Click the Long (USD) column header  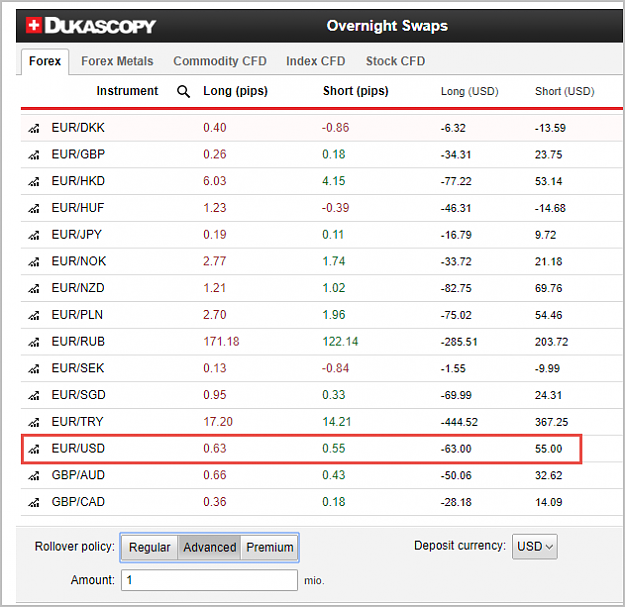click(x=470, y=91)
